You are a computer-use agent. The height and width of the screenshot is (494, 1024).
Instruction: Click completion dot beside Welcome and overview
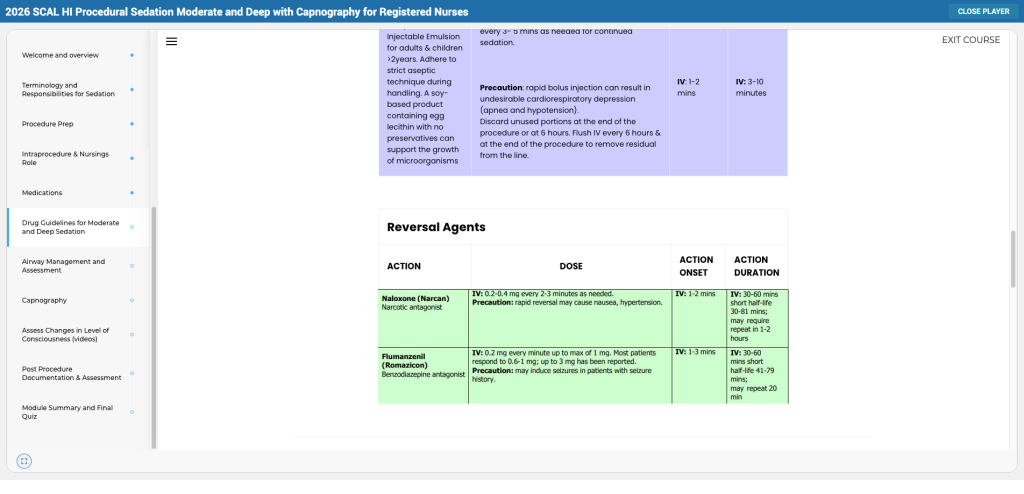[132, 56]
